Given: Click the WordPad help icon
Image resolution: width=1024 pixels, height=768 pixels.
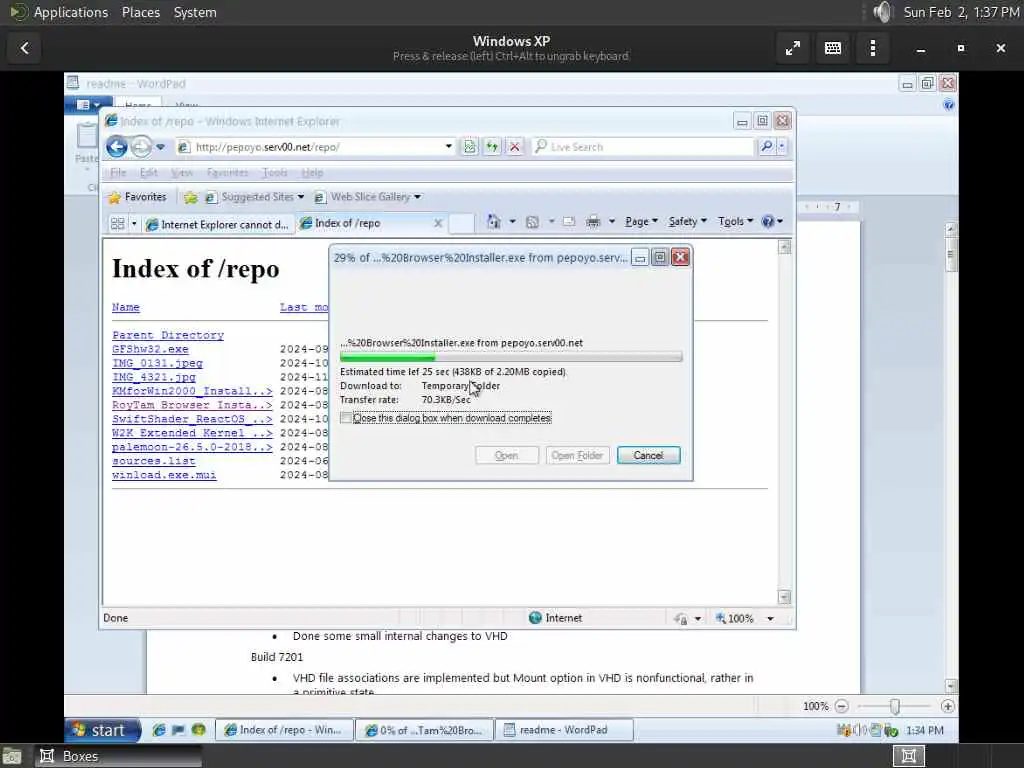Looking at the screenshot, I should pos(948,104).
